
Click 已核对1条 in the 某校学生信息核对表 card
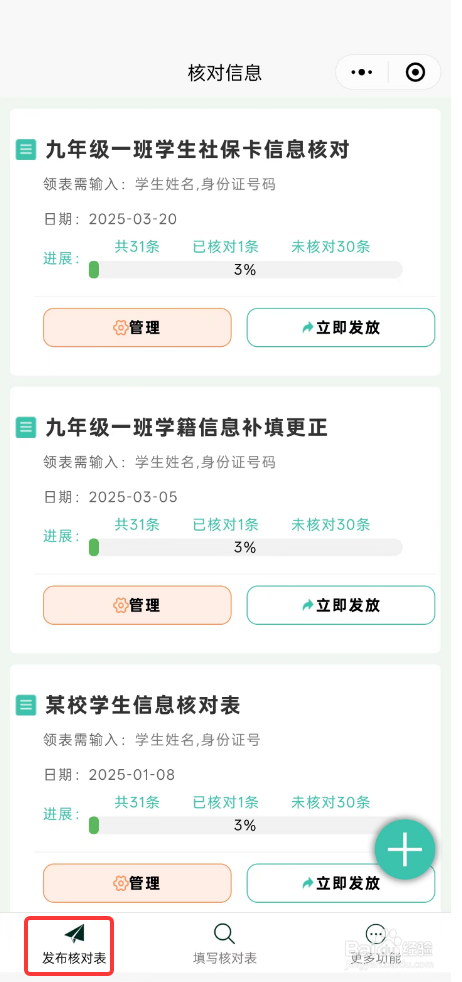(x=225, y=802)
